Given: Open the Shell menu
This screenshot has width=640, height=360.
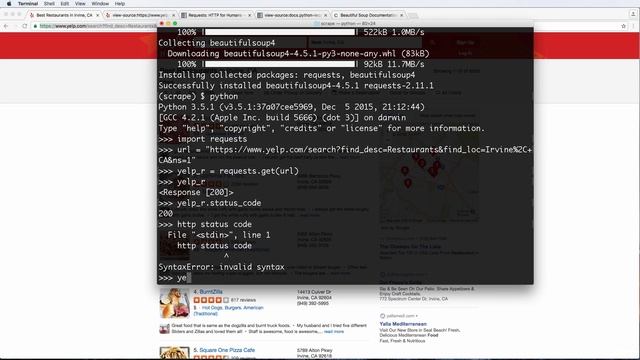Looking at the screenshot, I should (49, 4).
